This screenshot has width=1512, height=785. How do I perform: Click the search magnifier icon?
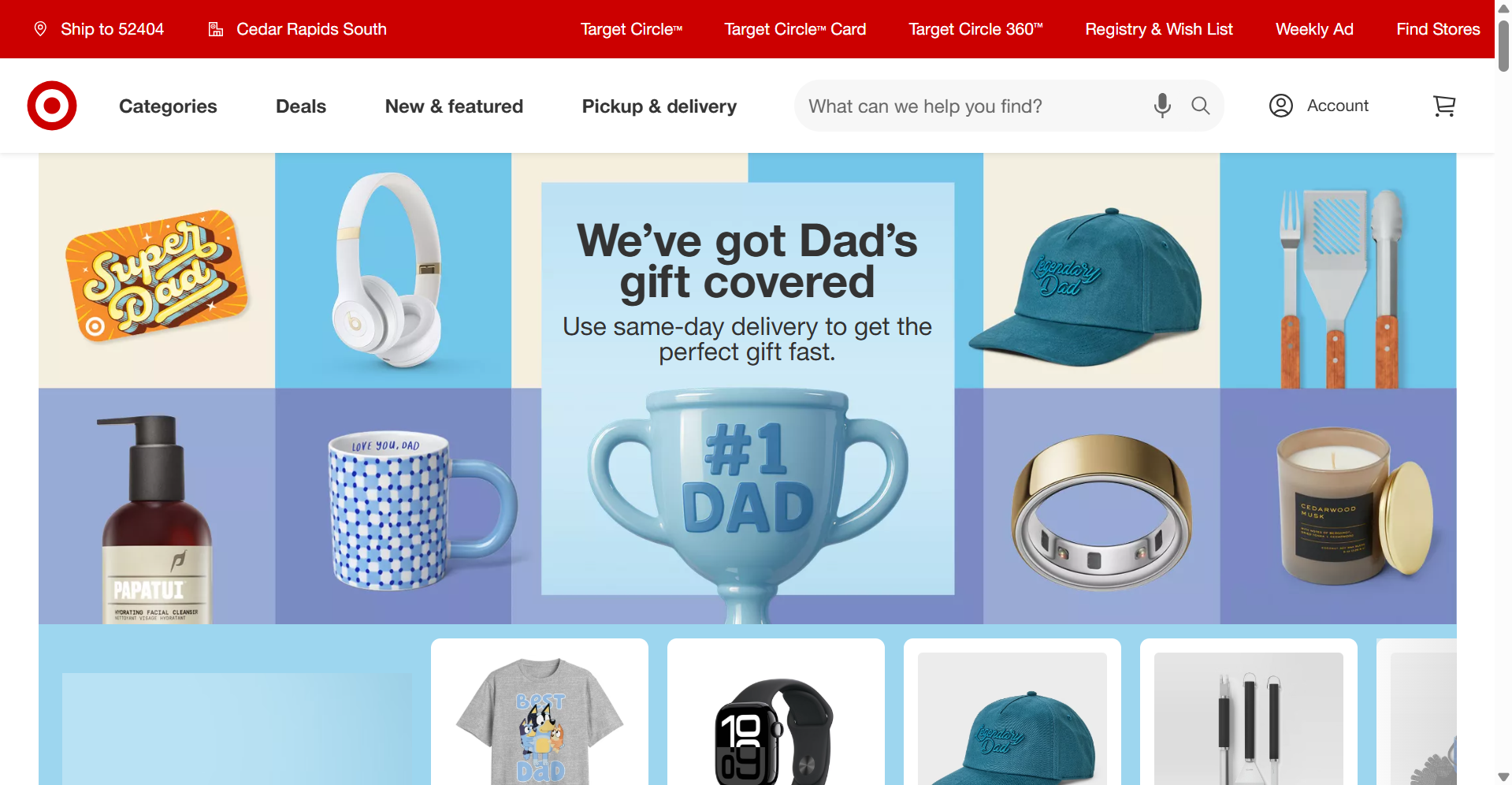(1200, 106)
